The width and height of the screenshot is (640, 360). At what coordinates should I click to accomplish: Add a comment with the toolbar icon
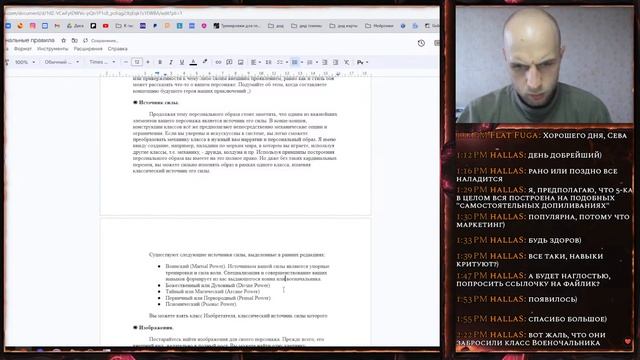pyautogui.click(x=229, y=62)
